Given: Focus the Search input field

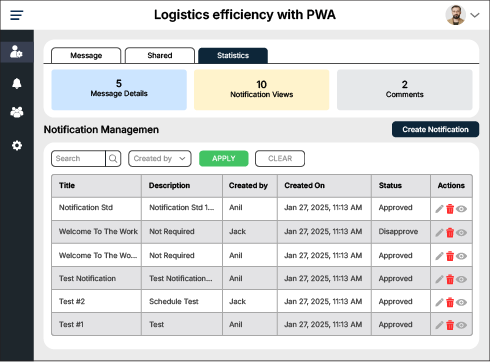Looking at the screenshot, I should [78, 158].
